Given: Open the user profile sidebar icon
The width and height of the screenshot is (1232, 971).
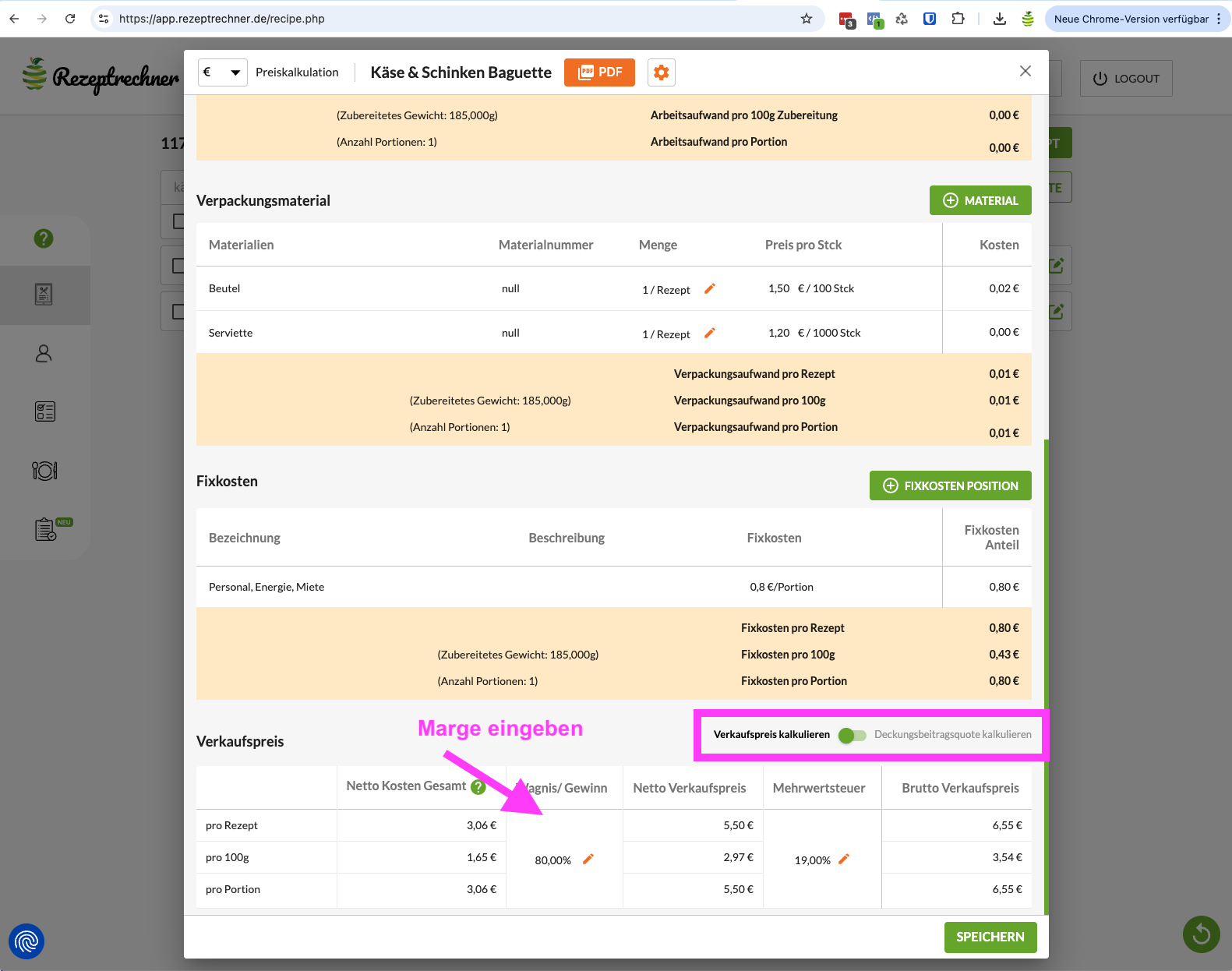Looking at the screenshot, I should click(x=44, y=354).
